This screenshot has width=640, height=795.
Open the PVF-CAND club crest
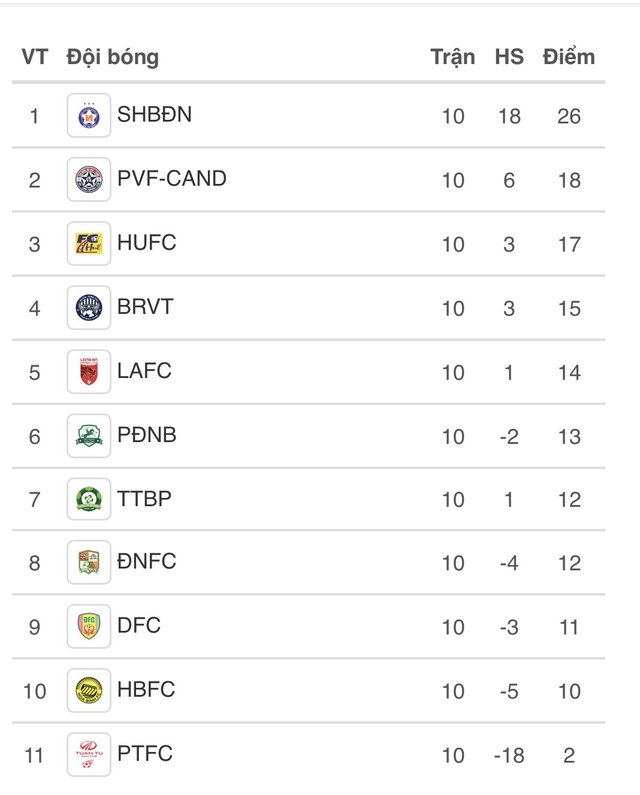coord(89,179)
